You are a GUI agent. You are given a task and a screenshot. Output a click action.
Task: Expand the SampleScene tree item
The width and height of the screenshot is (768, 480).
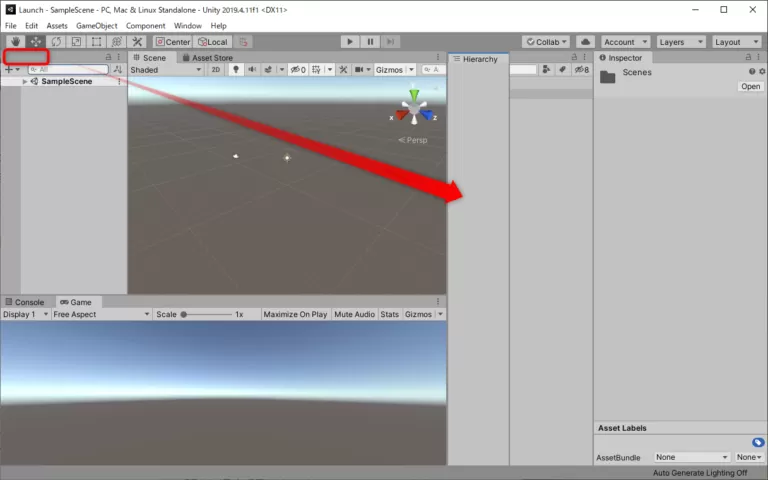tap(25, 82)
